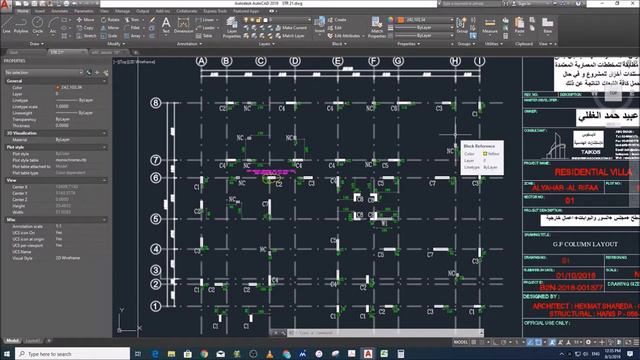Toggle ortho mode in status bar
The image size is (640, 360).
pos(496,342)
